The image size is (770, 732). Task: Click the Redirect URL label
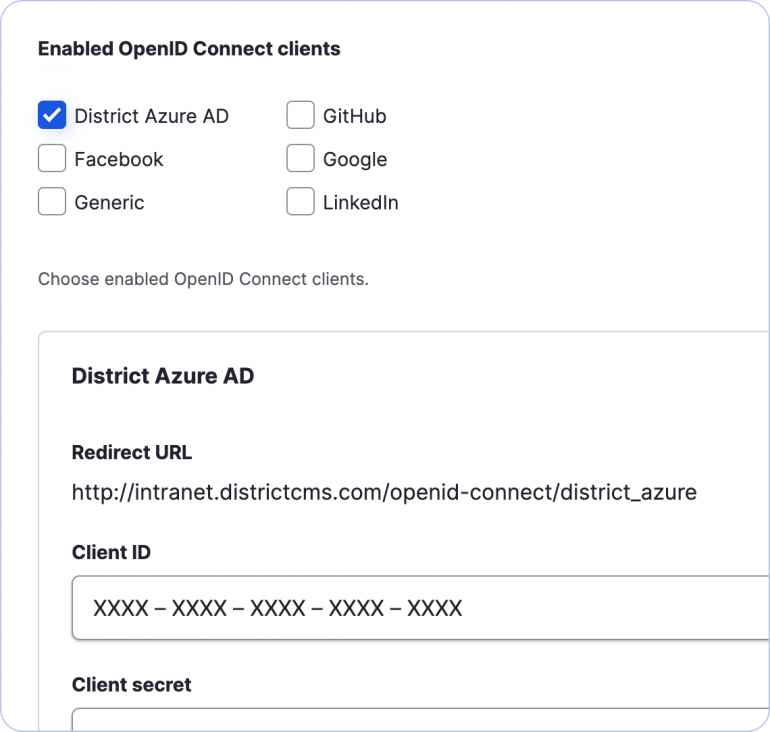132,453
